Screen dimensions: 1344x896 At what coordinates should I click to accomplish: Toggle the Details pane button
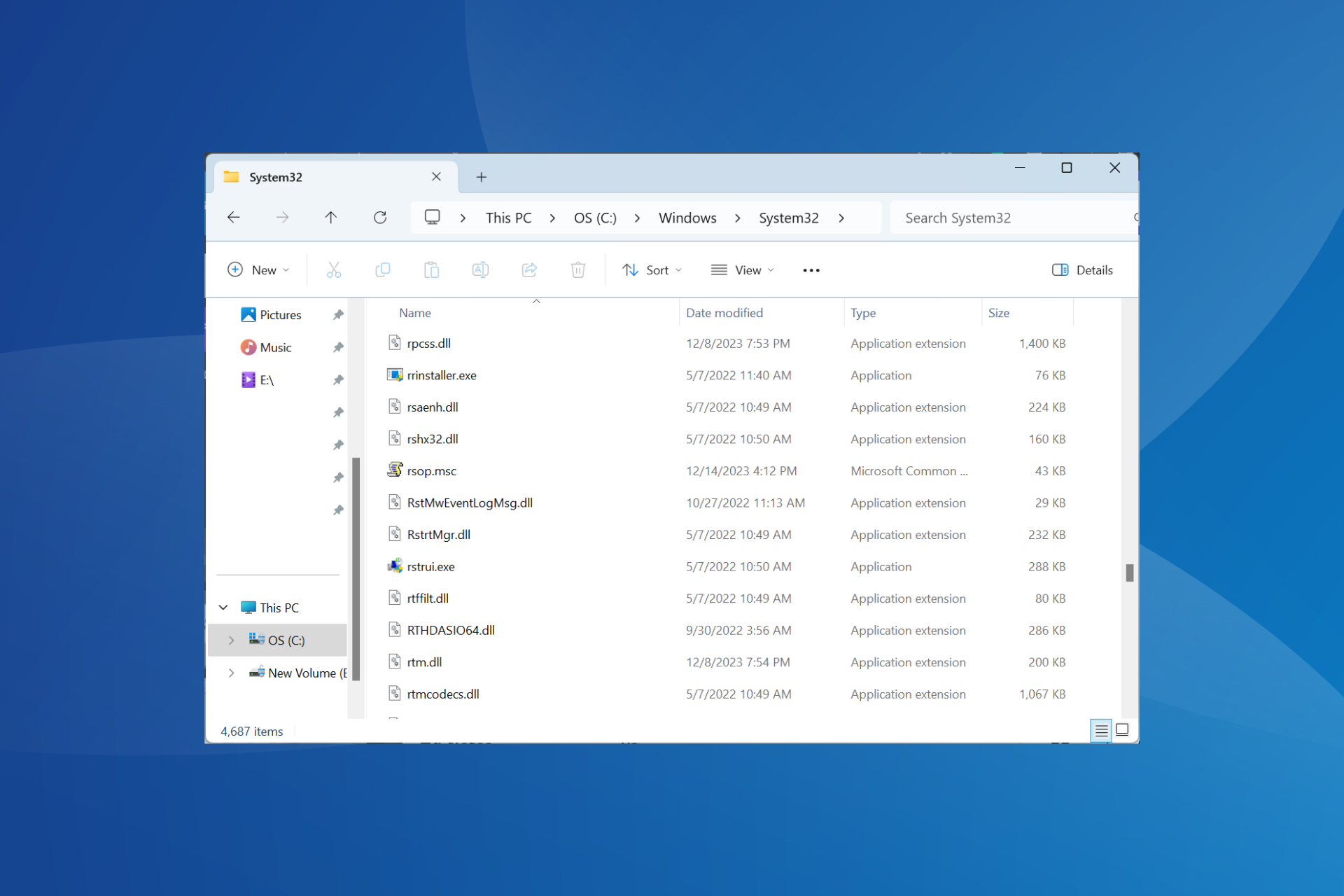pos(1082,270)
